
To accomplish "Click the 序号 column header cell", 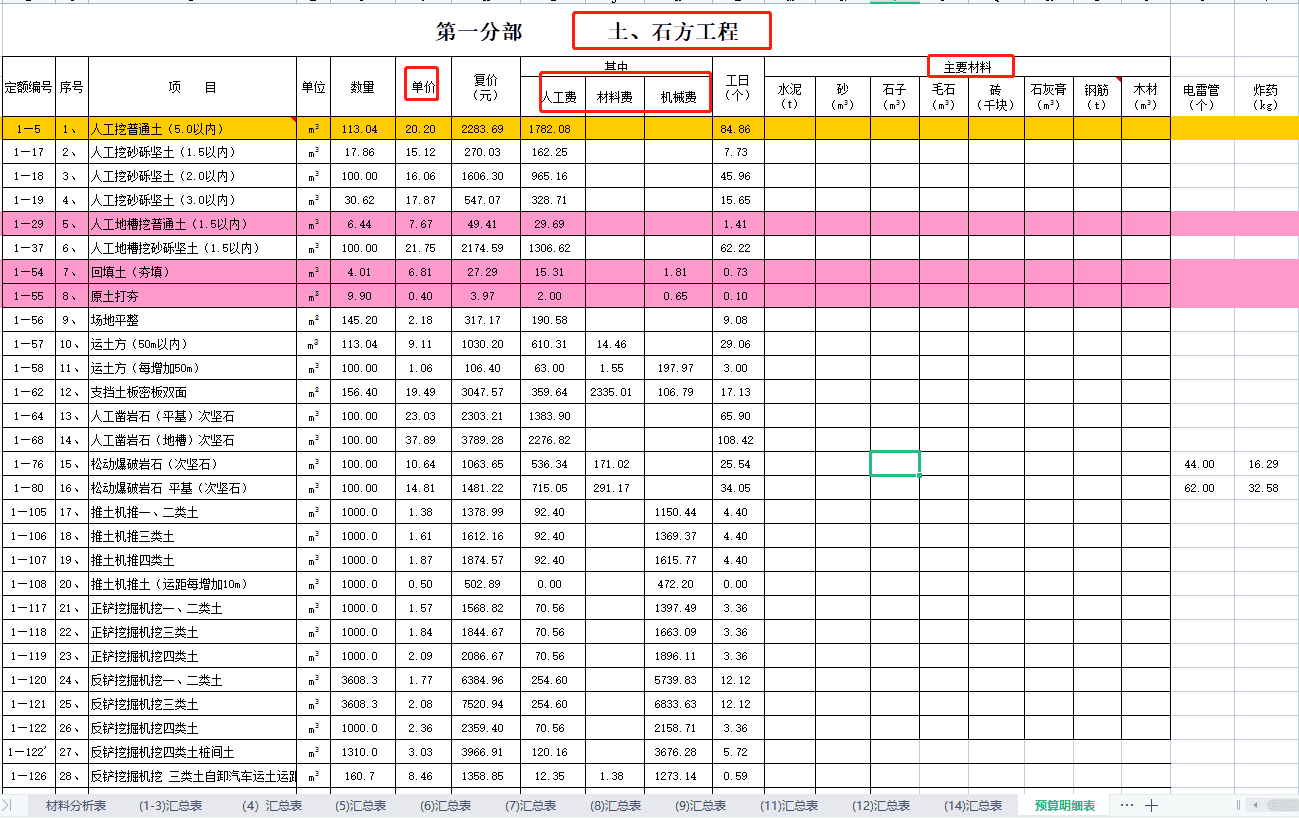I will coord(71,87).
